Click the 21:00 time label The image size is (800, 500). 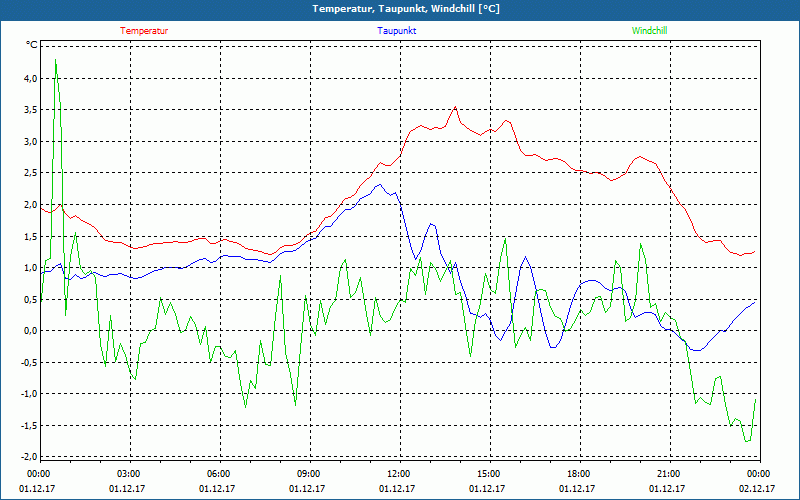[668, 474]
